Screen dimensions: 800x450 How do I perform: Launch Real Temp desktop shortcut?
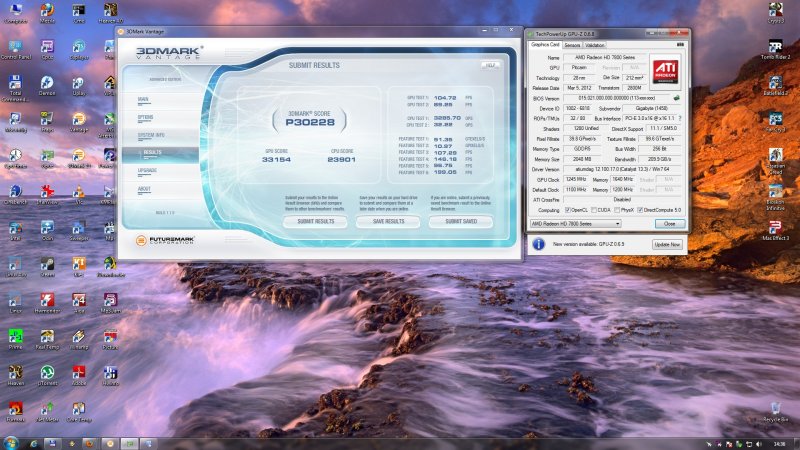click(x=47, y=339)
